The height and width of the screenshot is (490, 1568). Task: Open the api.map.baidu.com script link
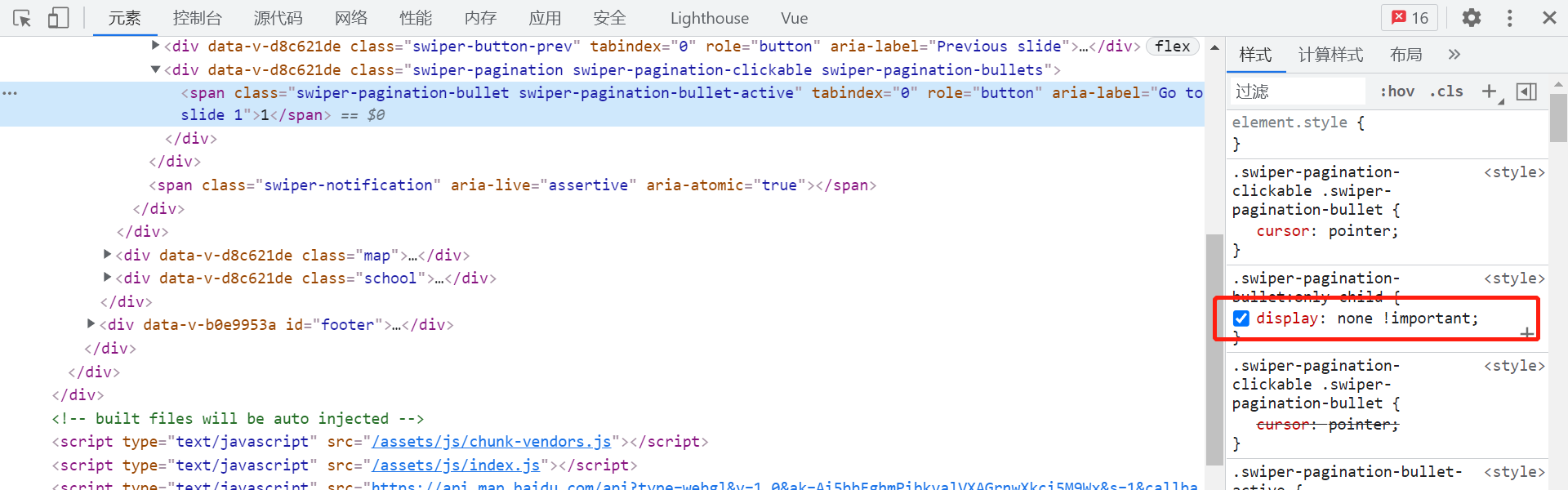tap(784, 486)
